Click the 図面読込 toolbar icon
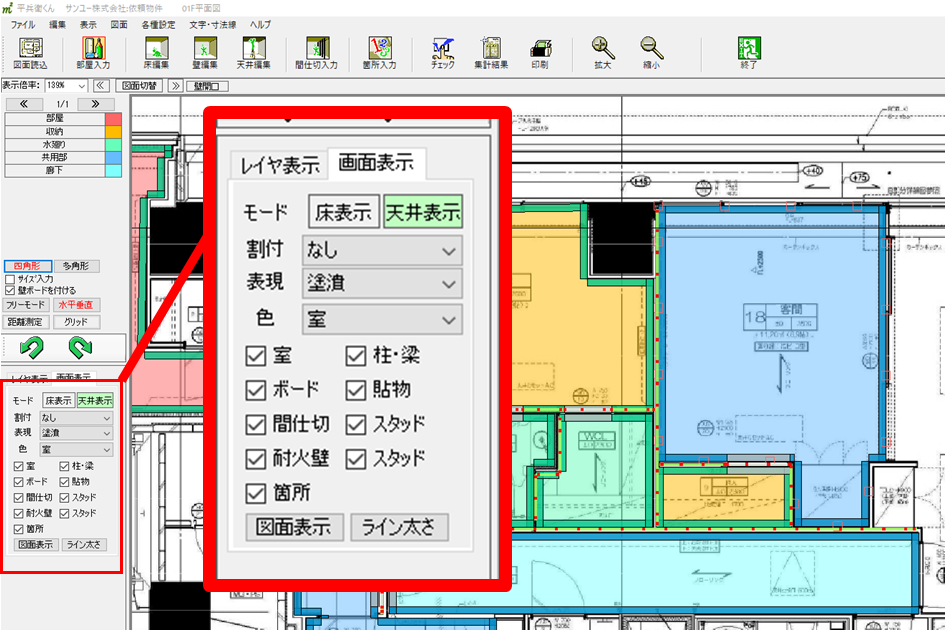945x630 pixels. (30, 50)
